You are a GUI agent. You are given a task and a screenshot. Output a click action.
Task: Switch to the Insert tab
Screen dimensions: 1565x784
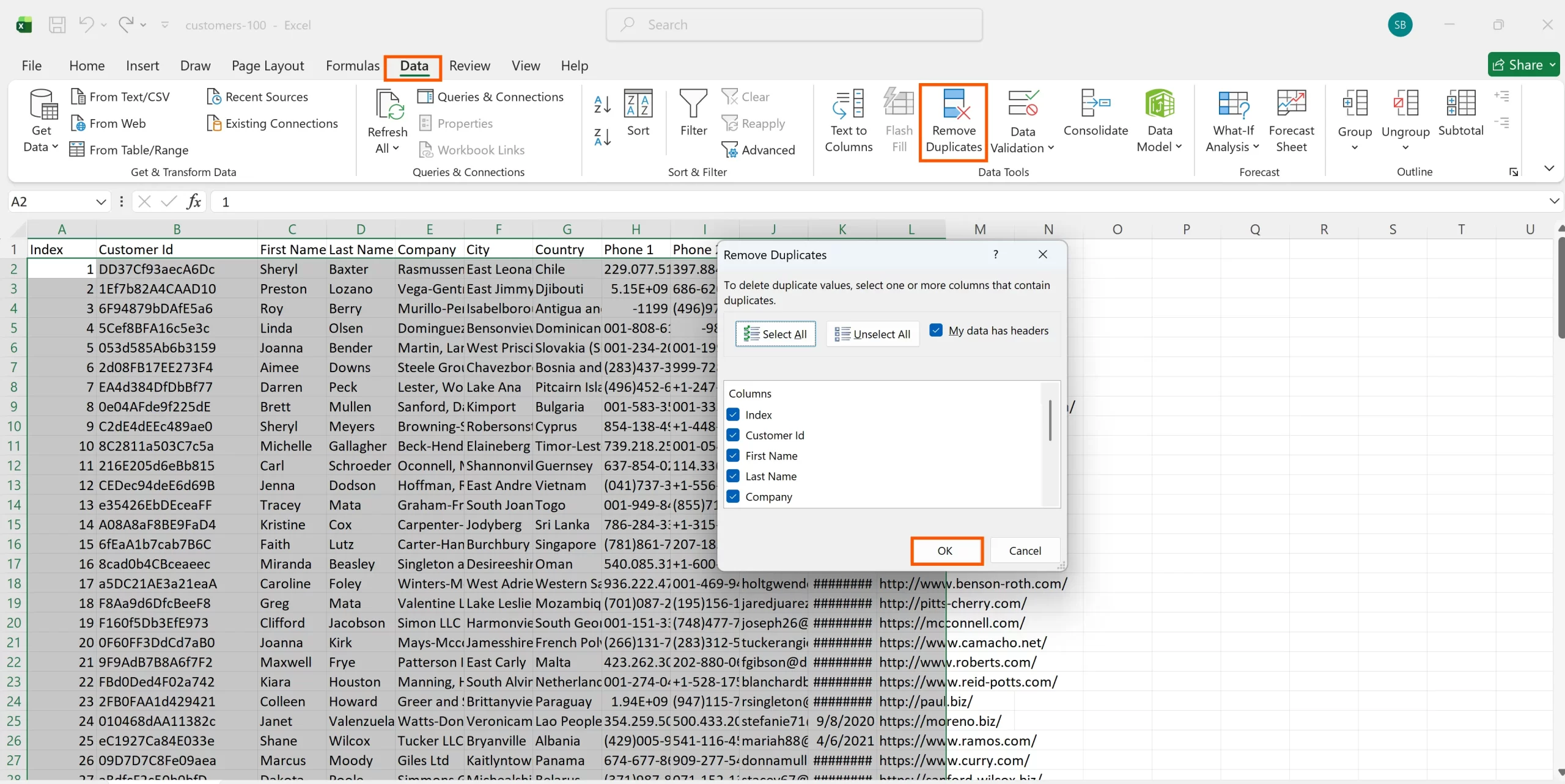[x=142, y=65]
